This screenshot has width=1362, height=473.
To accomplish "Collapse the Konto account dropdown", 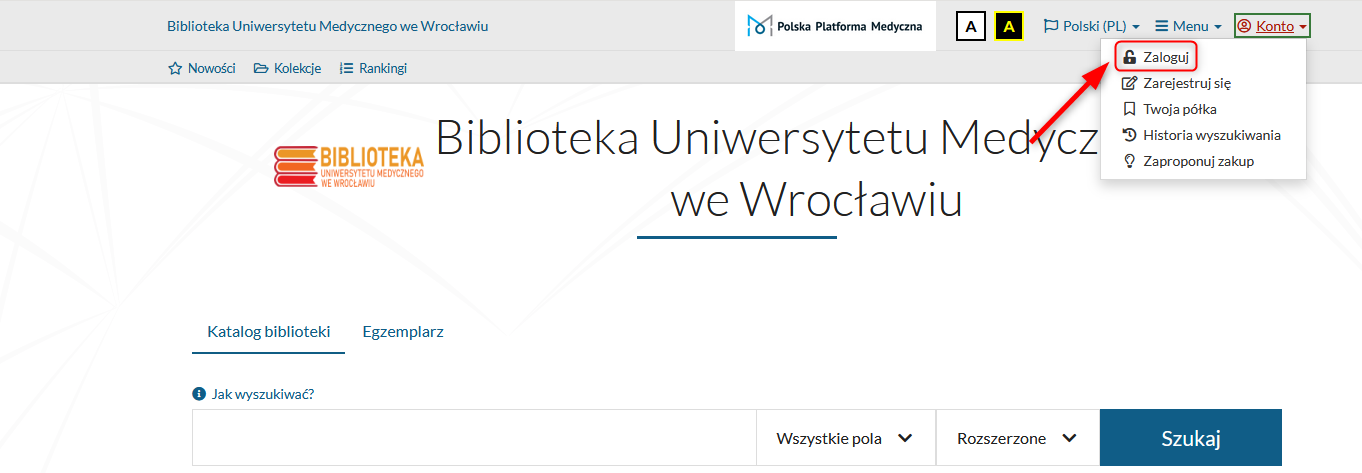I will pos(1272,27).
